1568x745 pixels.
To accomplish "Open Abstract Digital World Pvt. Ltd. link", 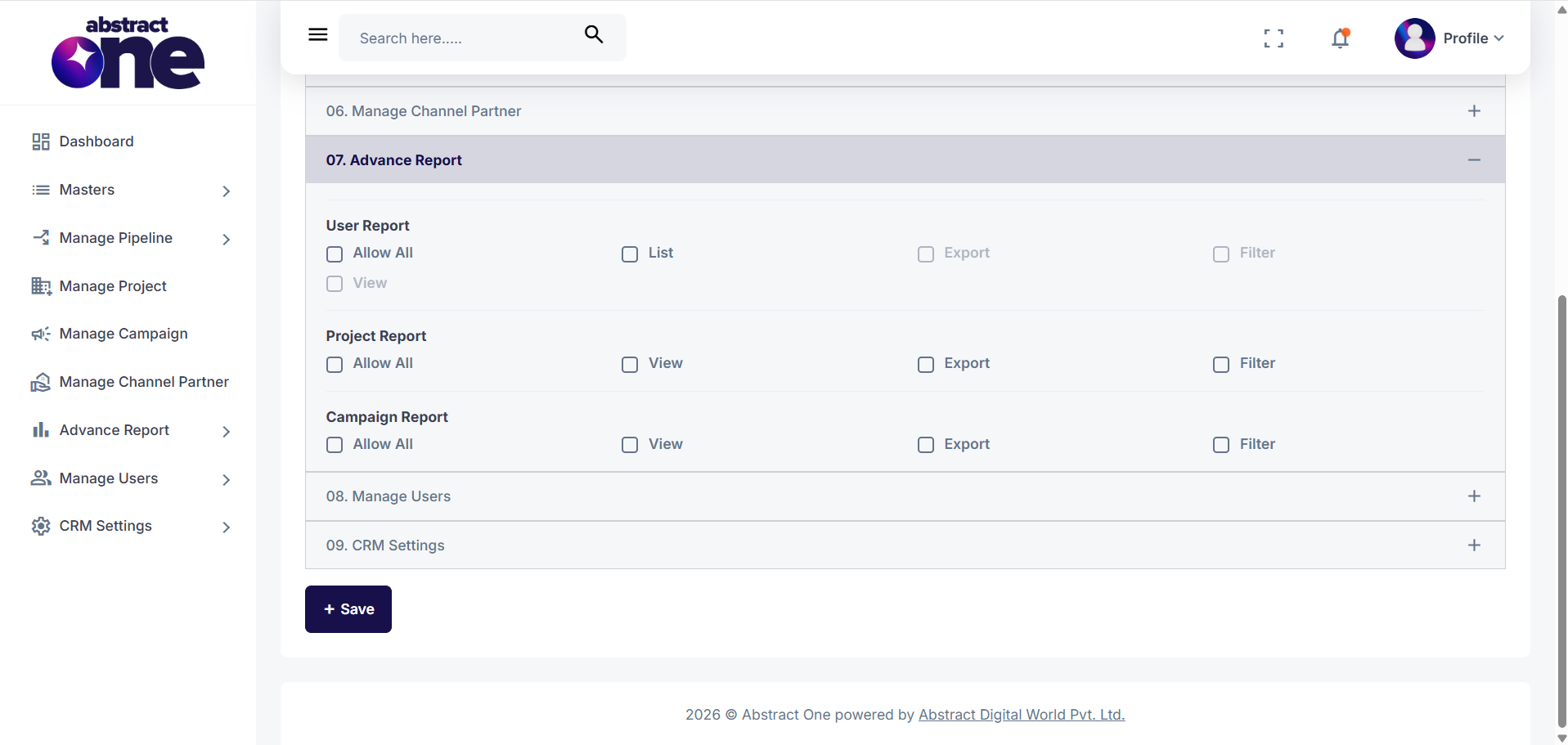I will (1022, 715).
